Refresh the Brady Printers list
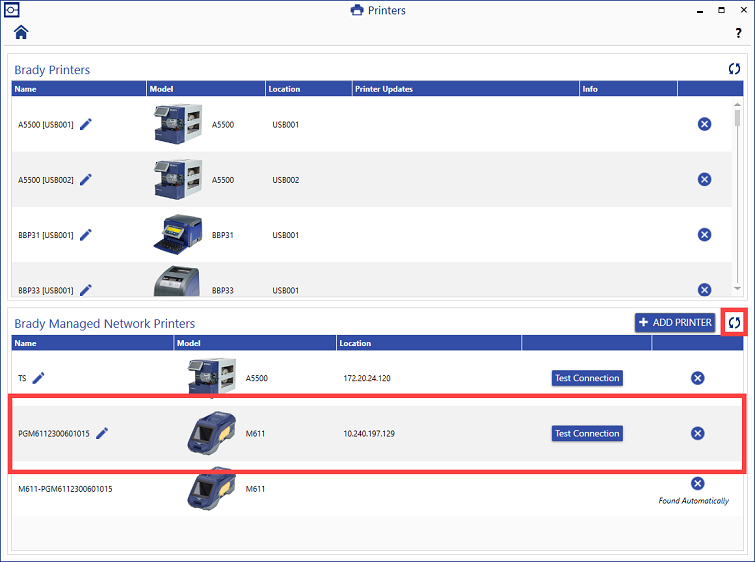 [x=734, y=69]
